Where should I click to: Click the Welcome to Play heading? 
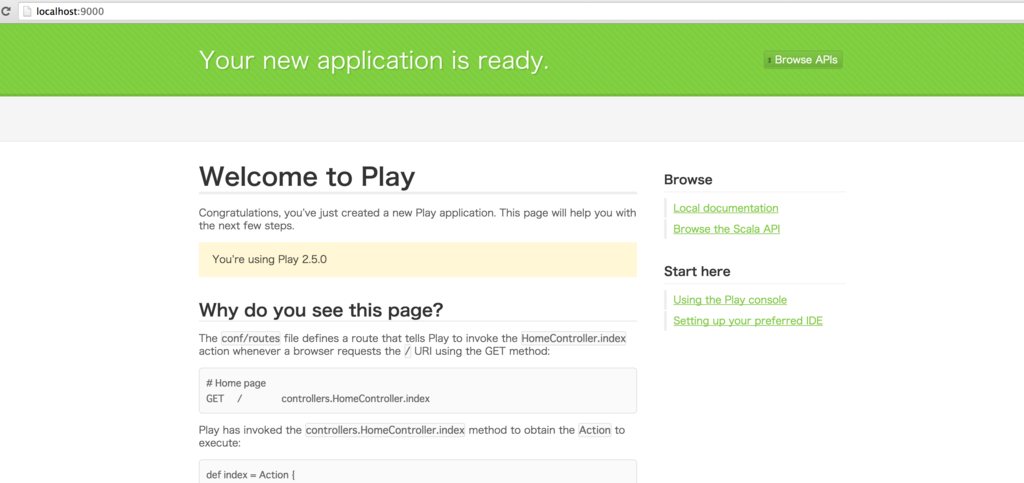[x=306, y=177]
